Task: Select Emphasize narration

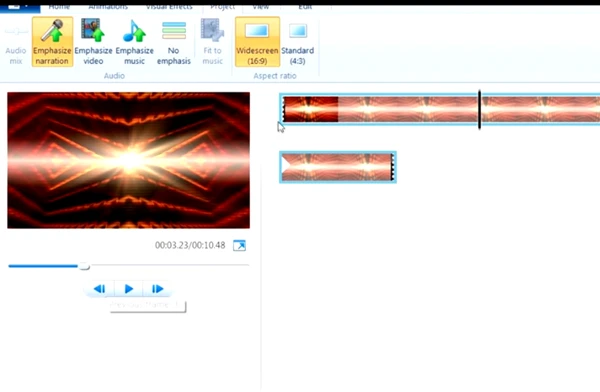Action: click(52, 42)
